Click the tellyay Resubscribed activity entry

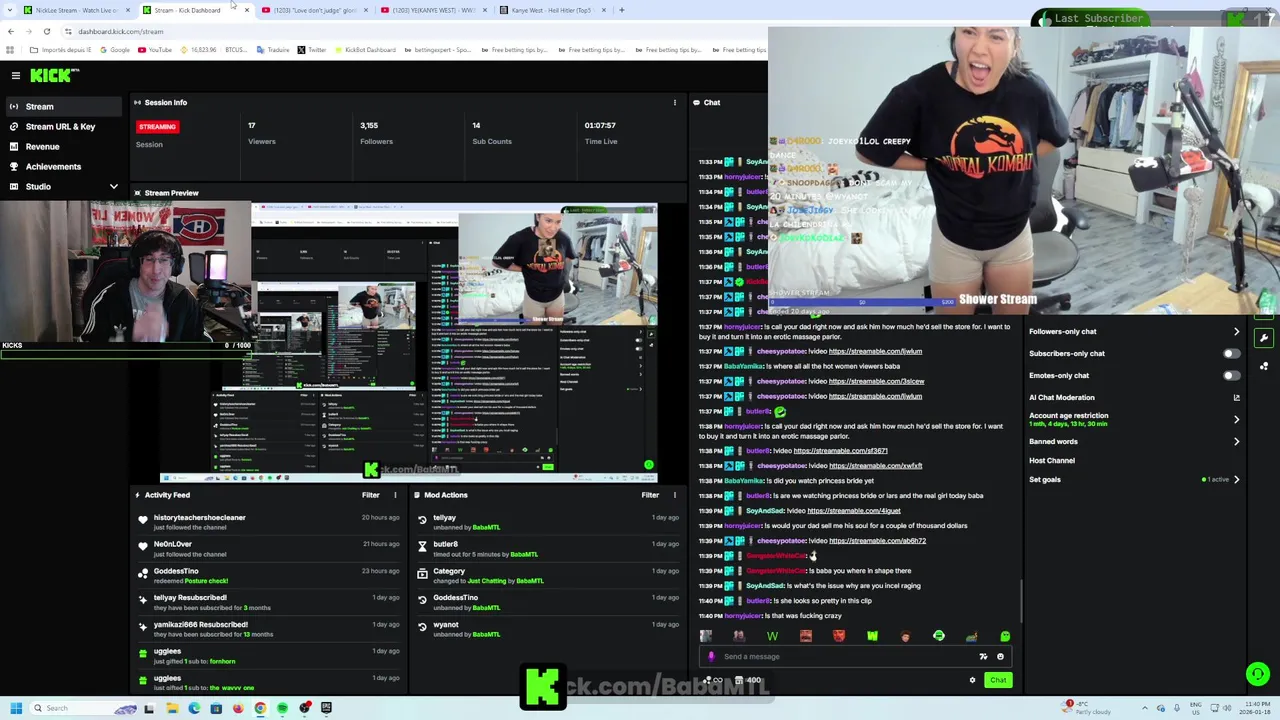click(x=270, y=602)
